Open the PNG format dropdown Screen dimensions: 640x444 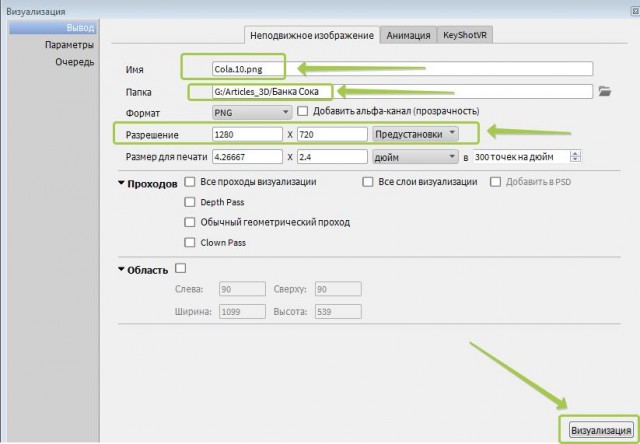pyautogui.click(x=252, y=112)
